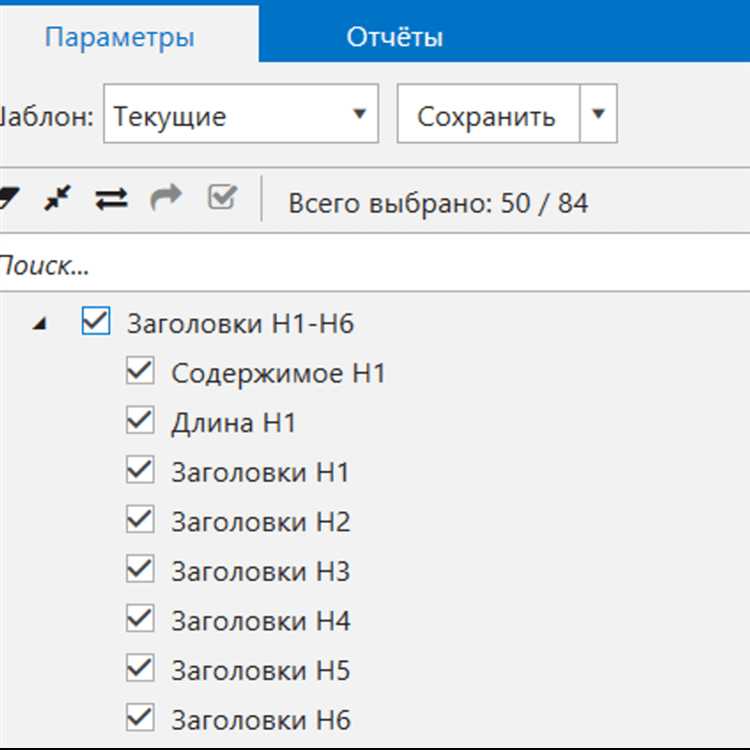Open the dropdown arrow beside Сохранить
Viewport: 750px width, 750px height.
tap(599, 114)
